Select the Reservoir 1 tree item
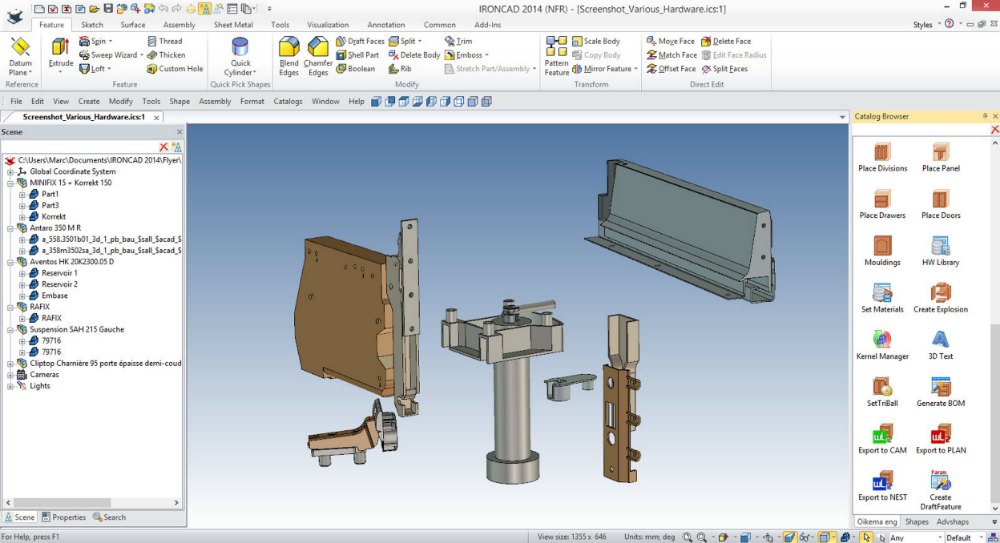1000x543 pixels. click(59, 273)
